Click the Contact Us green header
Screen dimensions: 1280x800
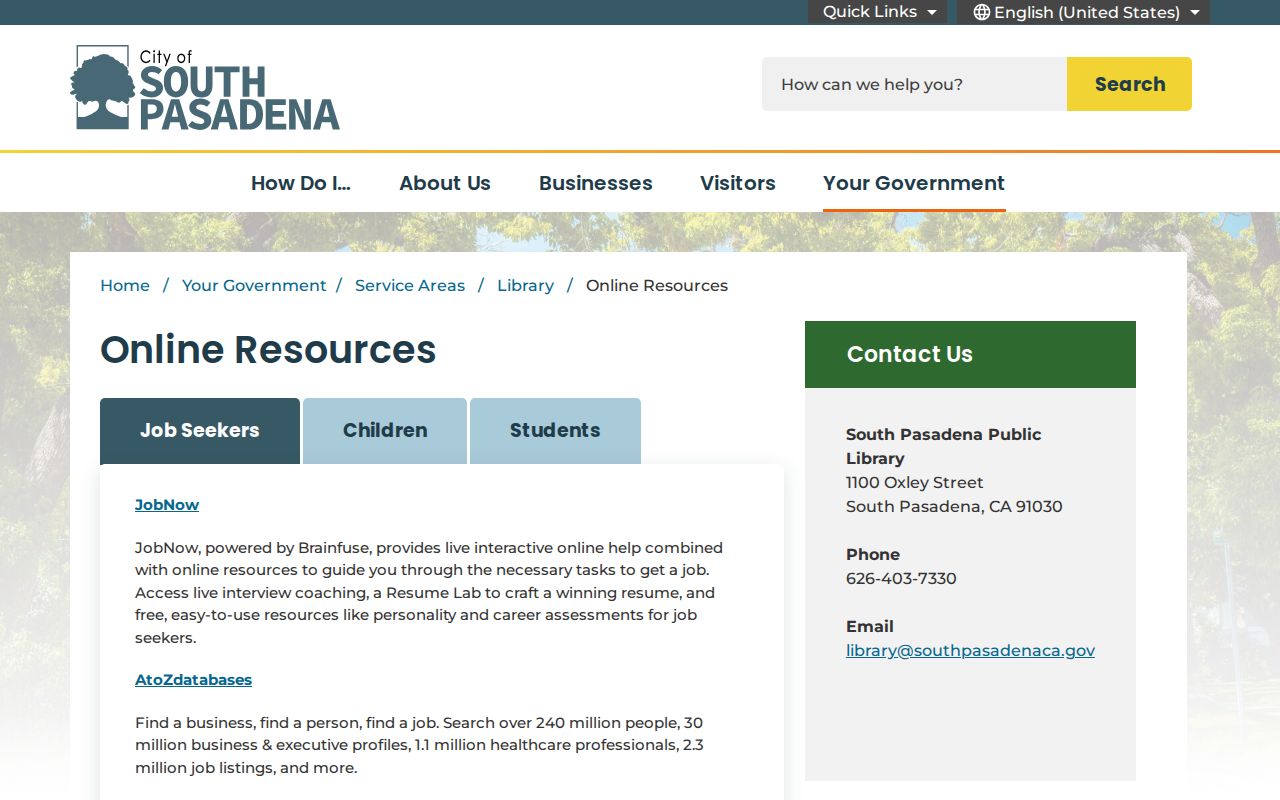pos(970,354)
